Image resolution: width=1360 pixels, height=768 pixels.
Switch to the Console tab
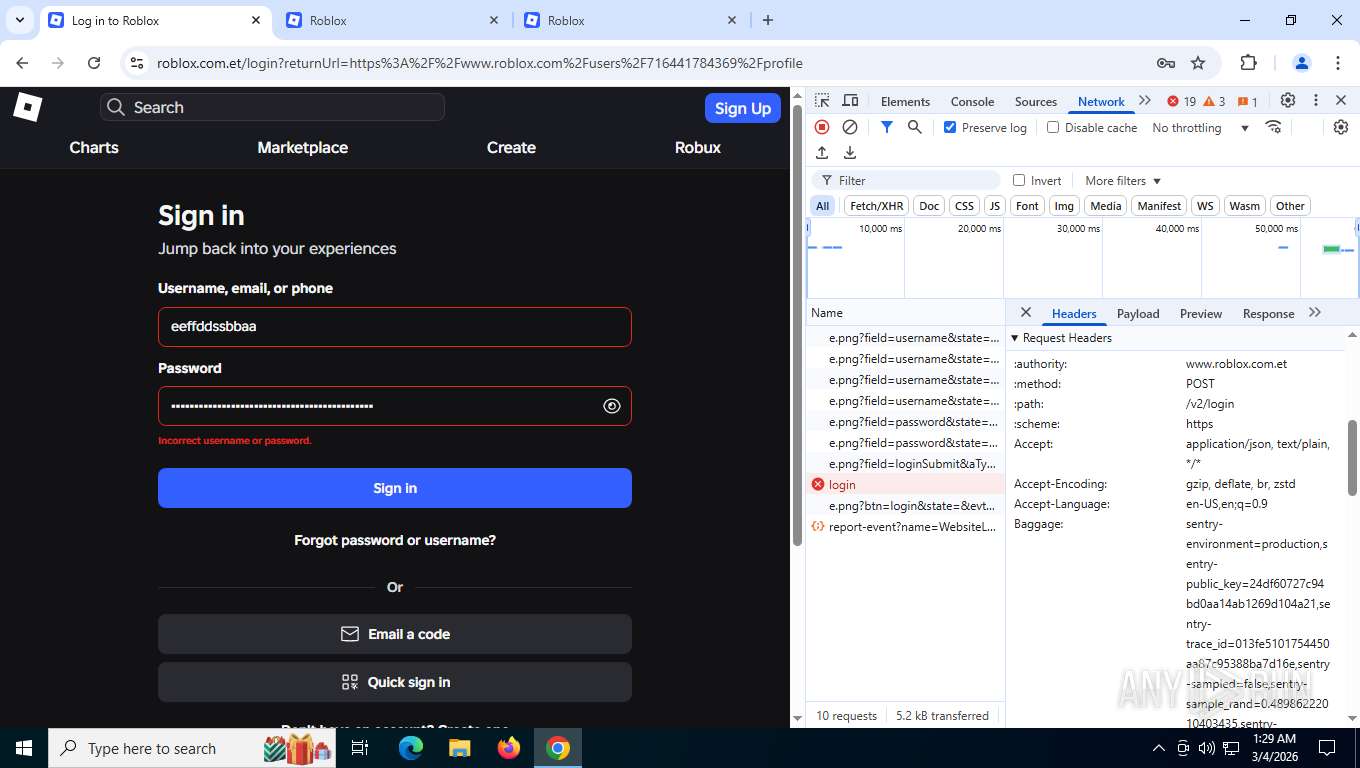click(972, 101)
